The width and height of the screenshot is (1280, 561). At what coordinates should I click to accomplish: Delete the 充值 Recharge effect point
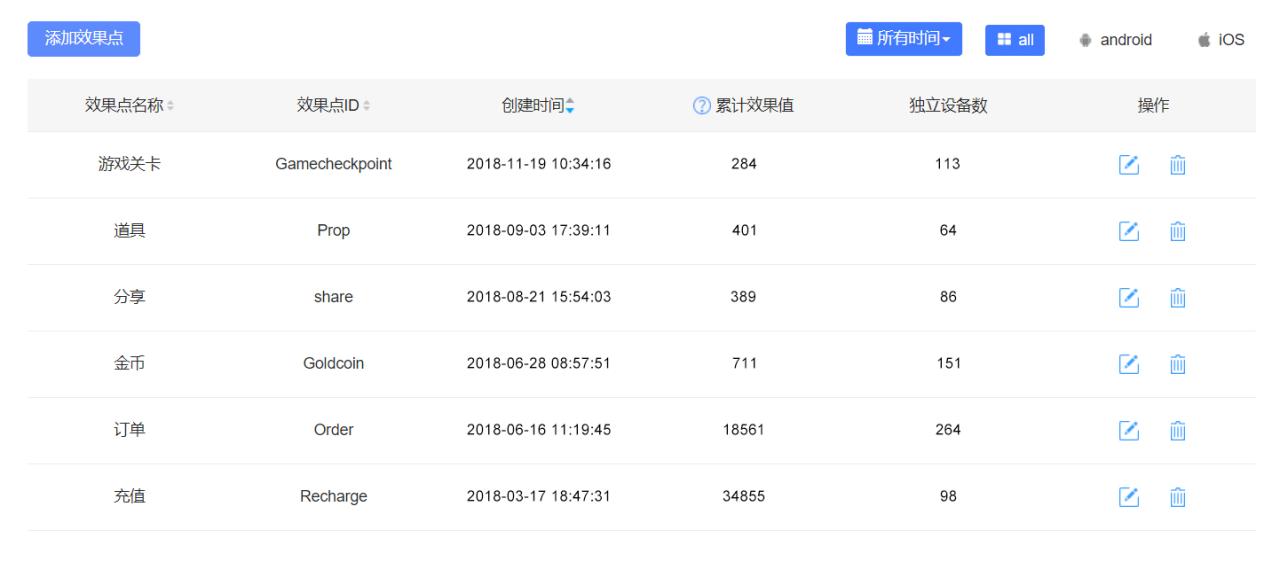pos(1178,497)
